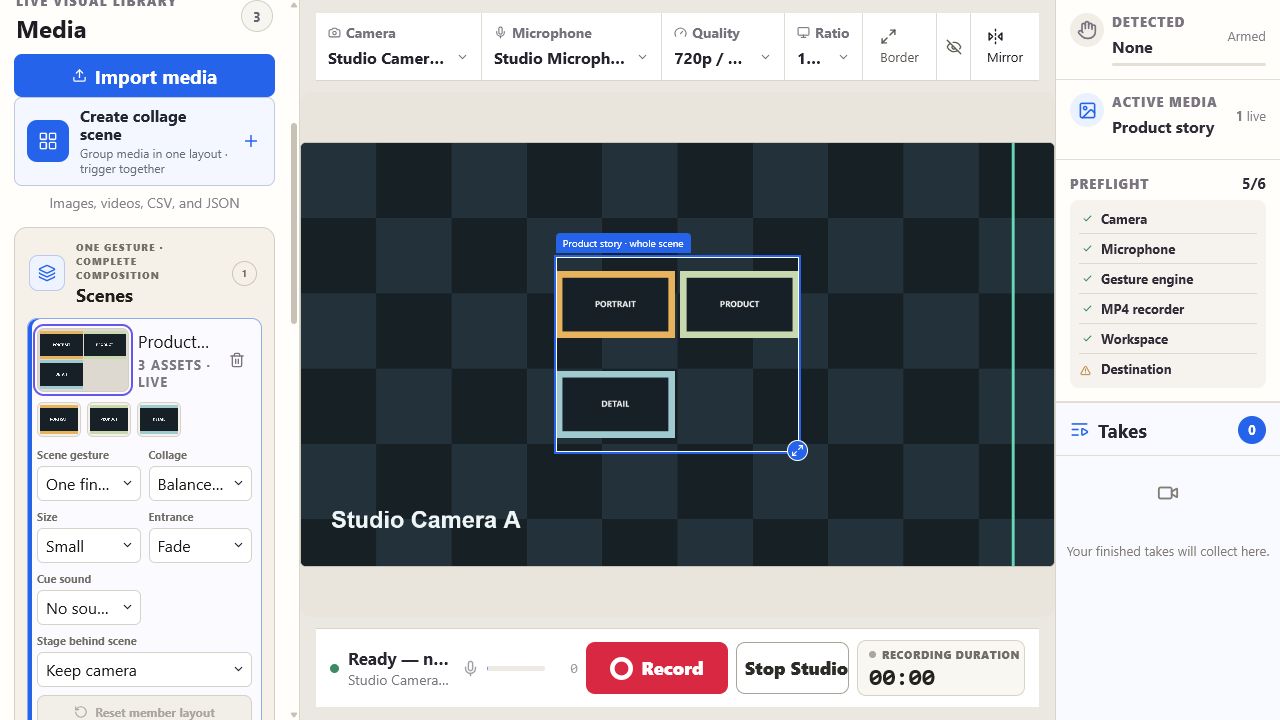The width and height of the screenshot is (1280, 720).
Task: Click the Studio Camera A overlay label
Action: [426, 520]
